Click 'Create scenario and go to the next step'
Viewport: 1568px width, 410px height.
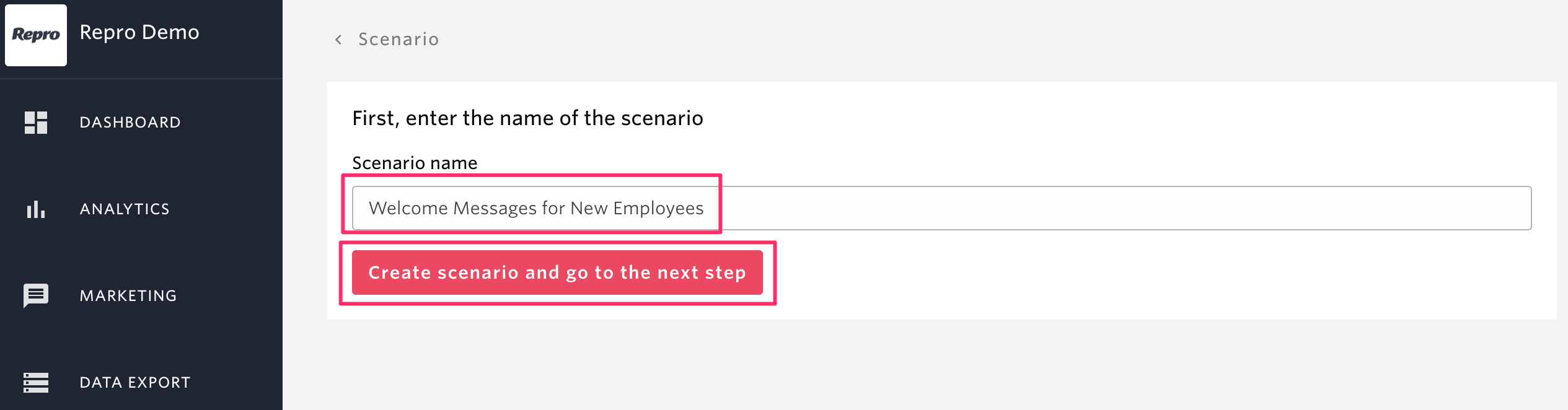click(x=557, y=273)
